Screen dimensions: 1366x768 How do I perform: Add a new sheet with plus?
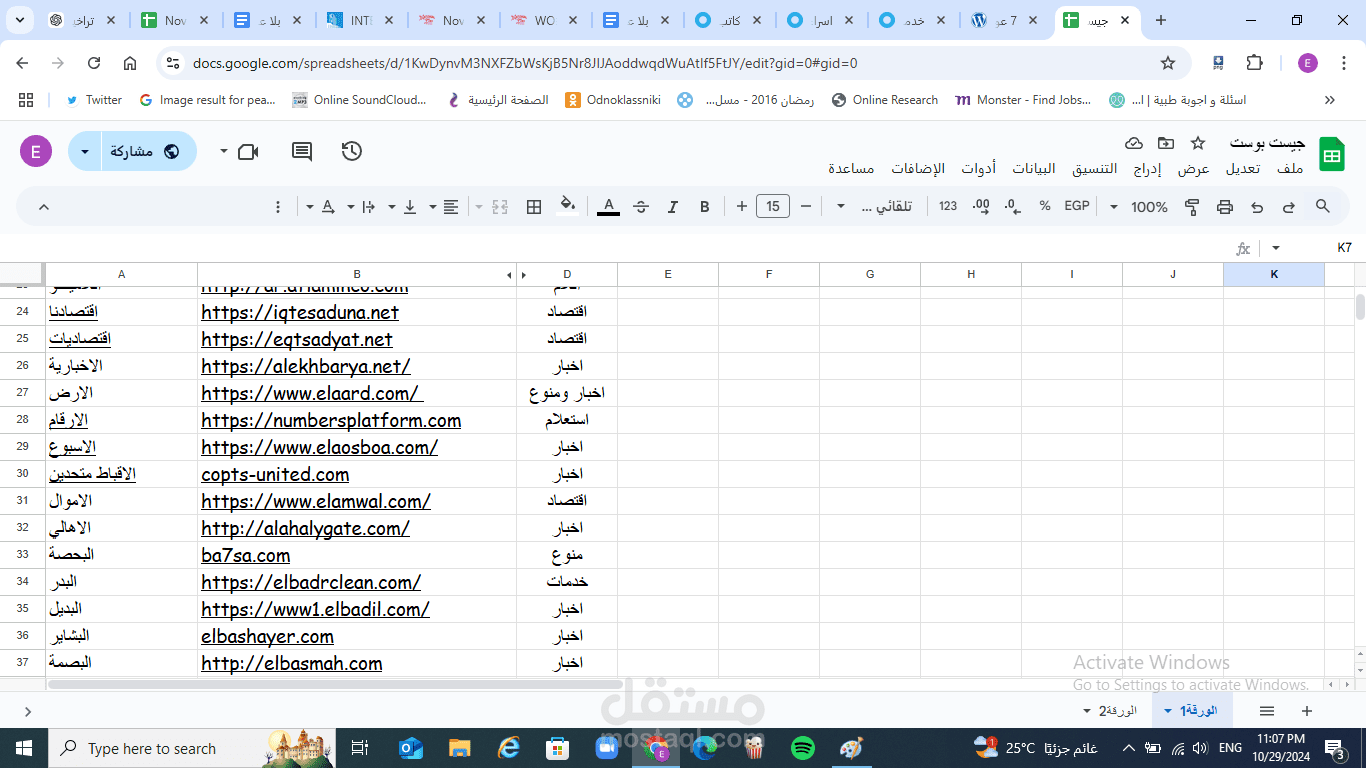(x=1307, y=711)
